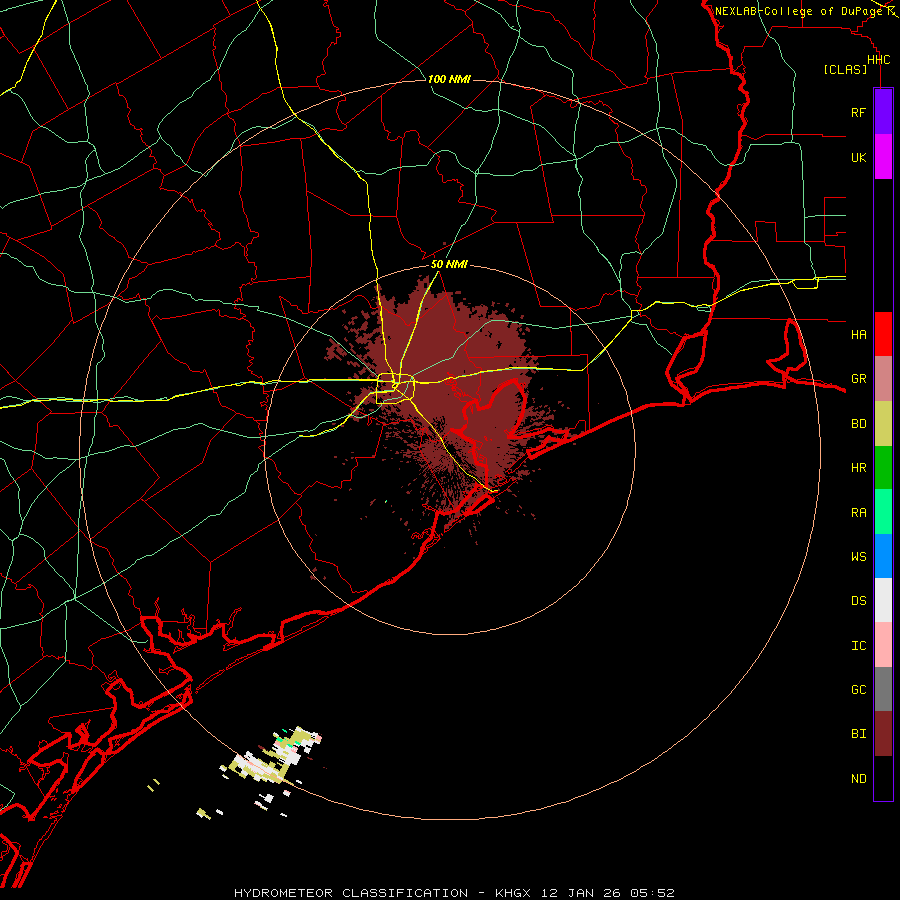Click the WS legend label

pos(858,556)
